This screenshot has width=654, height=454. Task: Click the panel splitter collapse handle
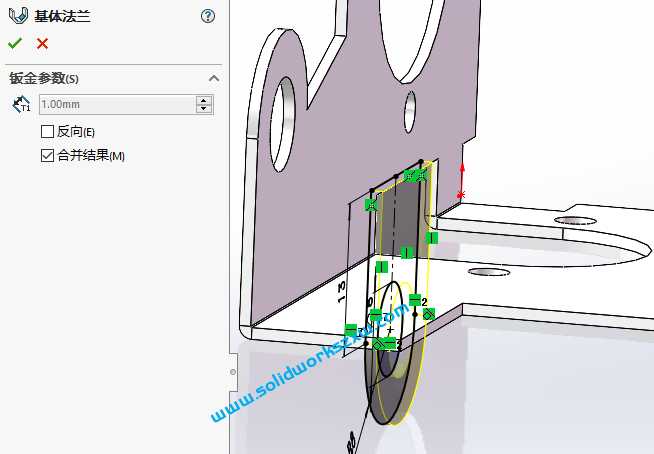(x=233, y=372)
